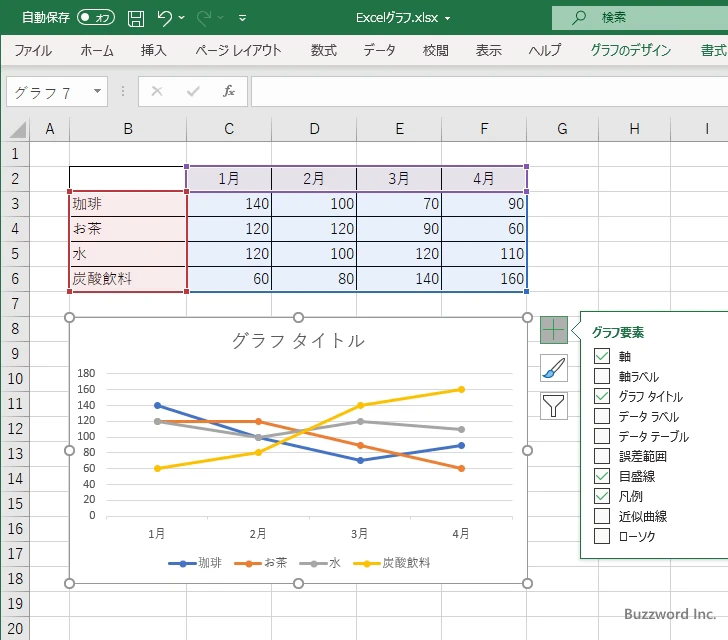
Task: Switch to the 挿入 tab
Action: 154,50
